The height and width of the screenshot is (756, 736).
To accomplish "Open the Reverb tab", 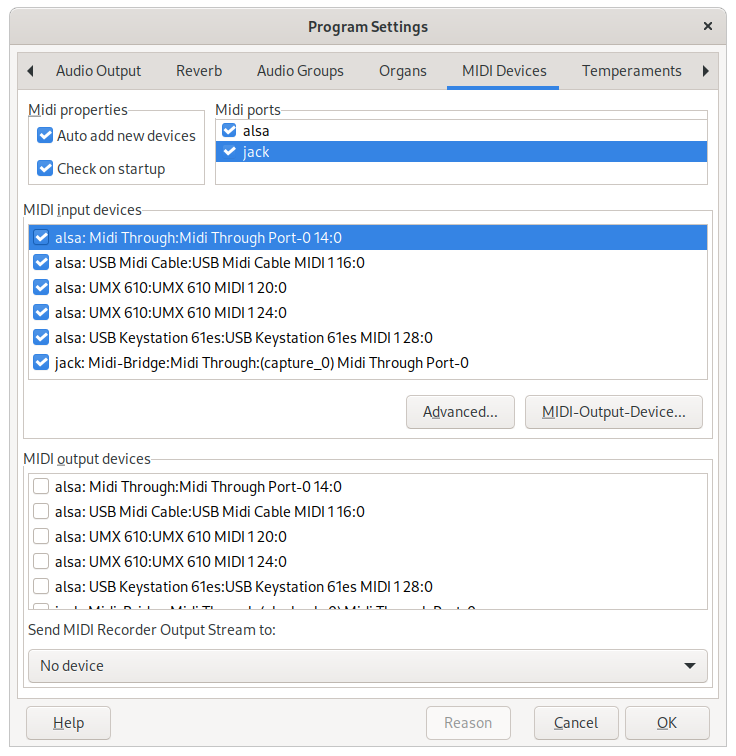I will (199, 71).
